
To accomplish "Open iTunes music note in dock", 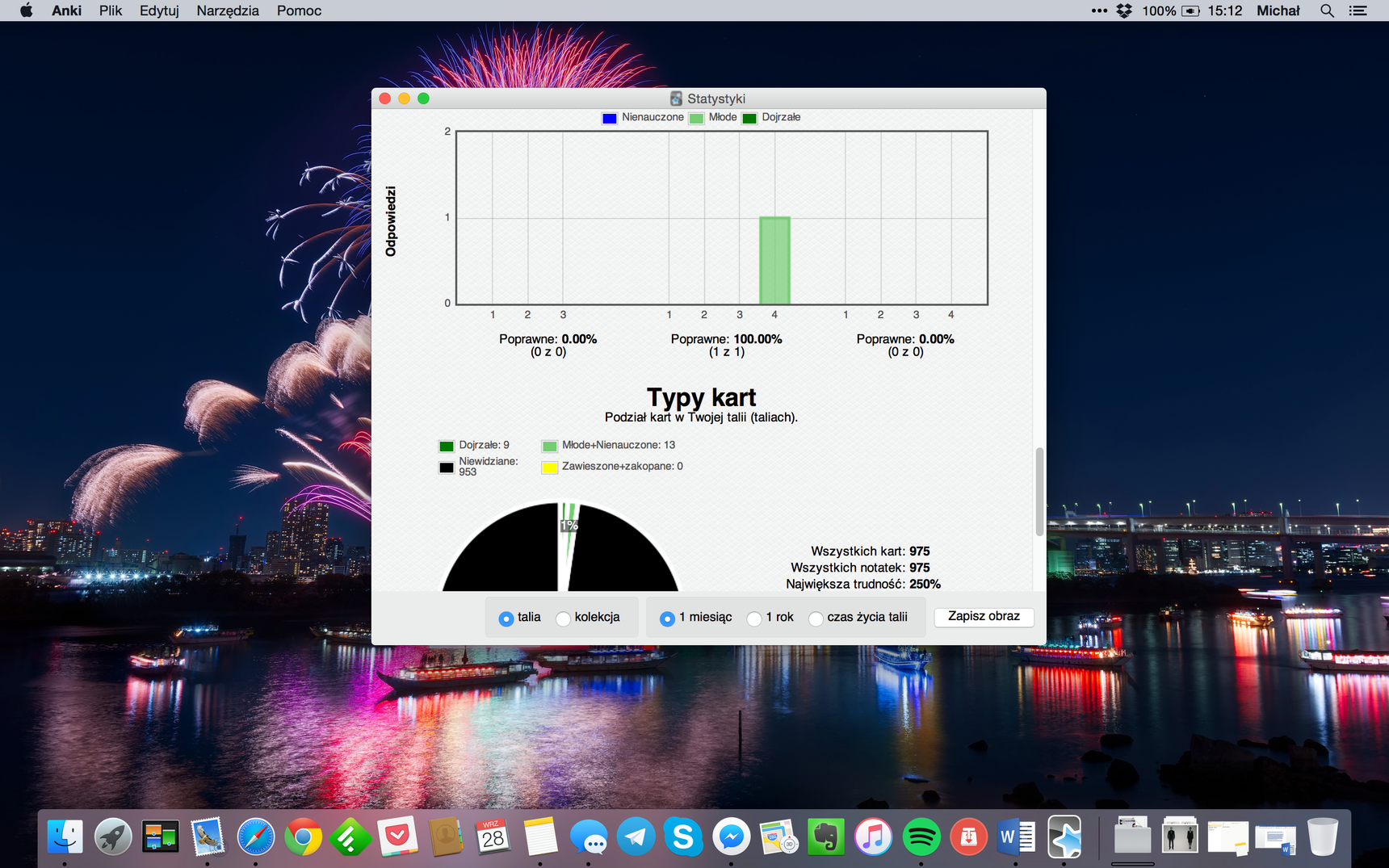I will pos(873,837).
